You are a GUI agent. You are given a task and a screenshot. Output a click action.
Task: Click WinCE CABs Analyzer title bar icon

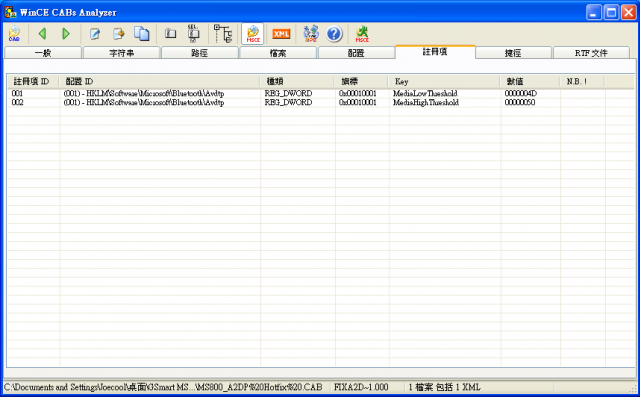pyautogui.click(x=10, y=12)
